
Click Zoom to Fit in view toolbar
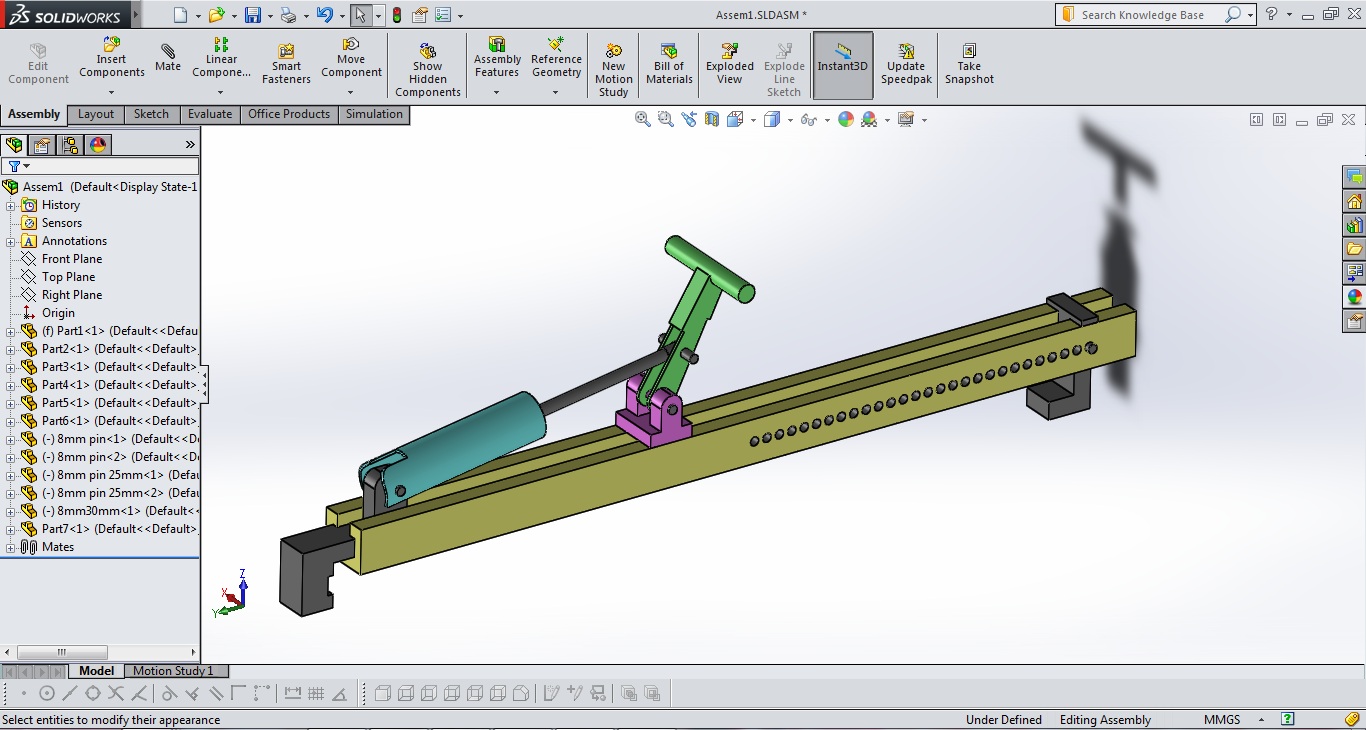point(643,119)
